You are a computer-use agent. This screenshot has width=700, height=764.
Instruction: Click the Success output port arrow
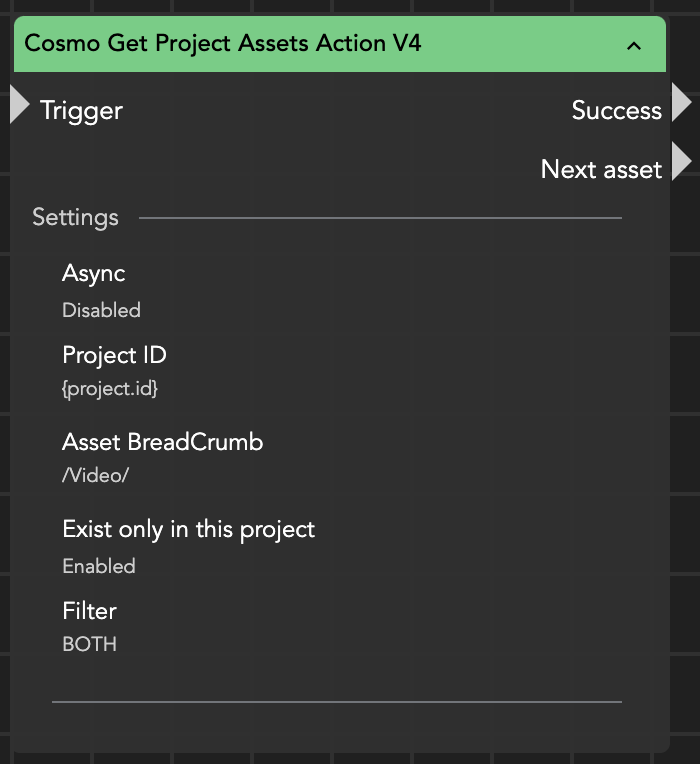point(681,103)
